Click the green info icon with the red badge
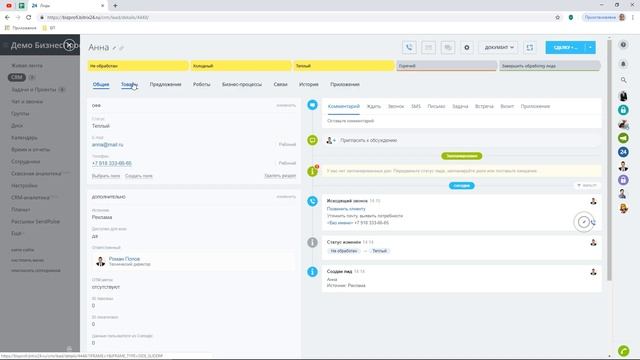The image size is (640, 360). click(312, 171)
